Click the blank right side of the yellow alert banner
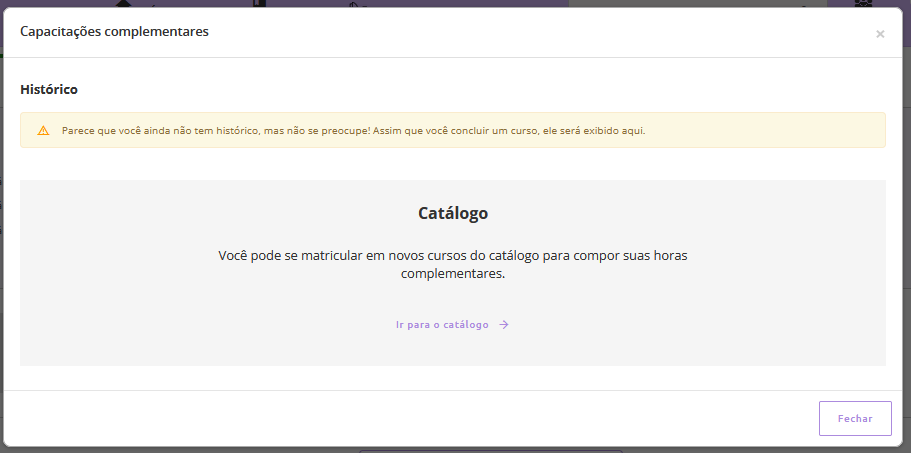The width and height of the screenshot is (911, 453). pyautogui.click(x=780, y=131)
